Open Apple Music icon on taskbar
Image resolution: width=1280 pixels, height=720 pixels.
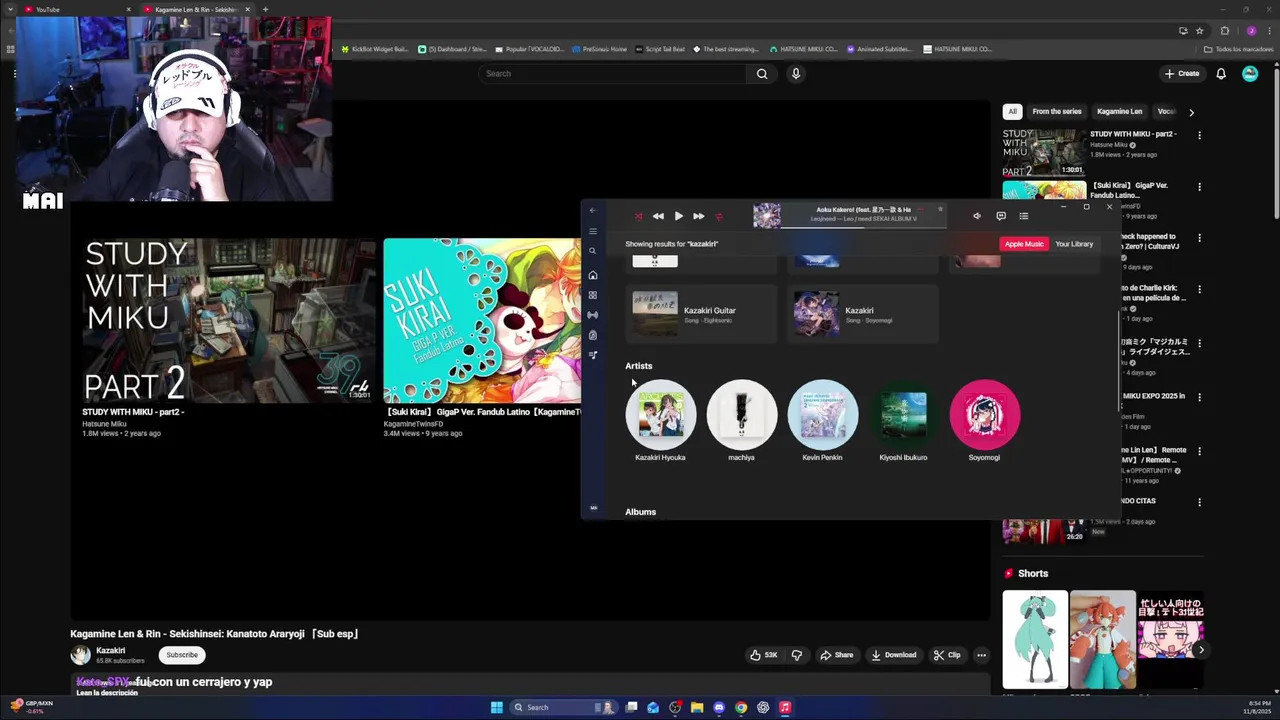click(785, 707)
